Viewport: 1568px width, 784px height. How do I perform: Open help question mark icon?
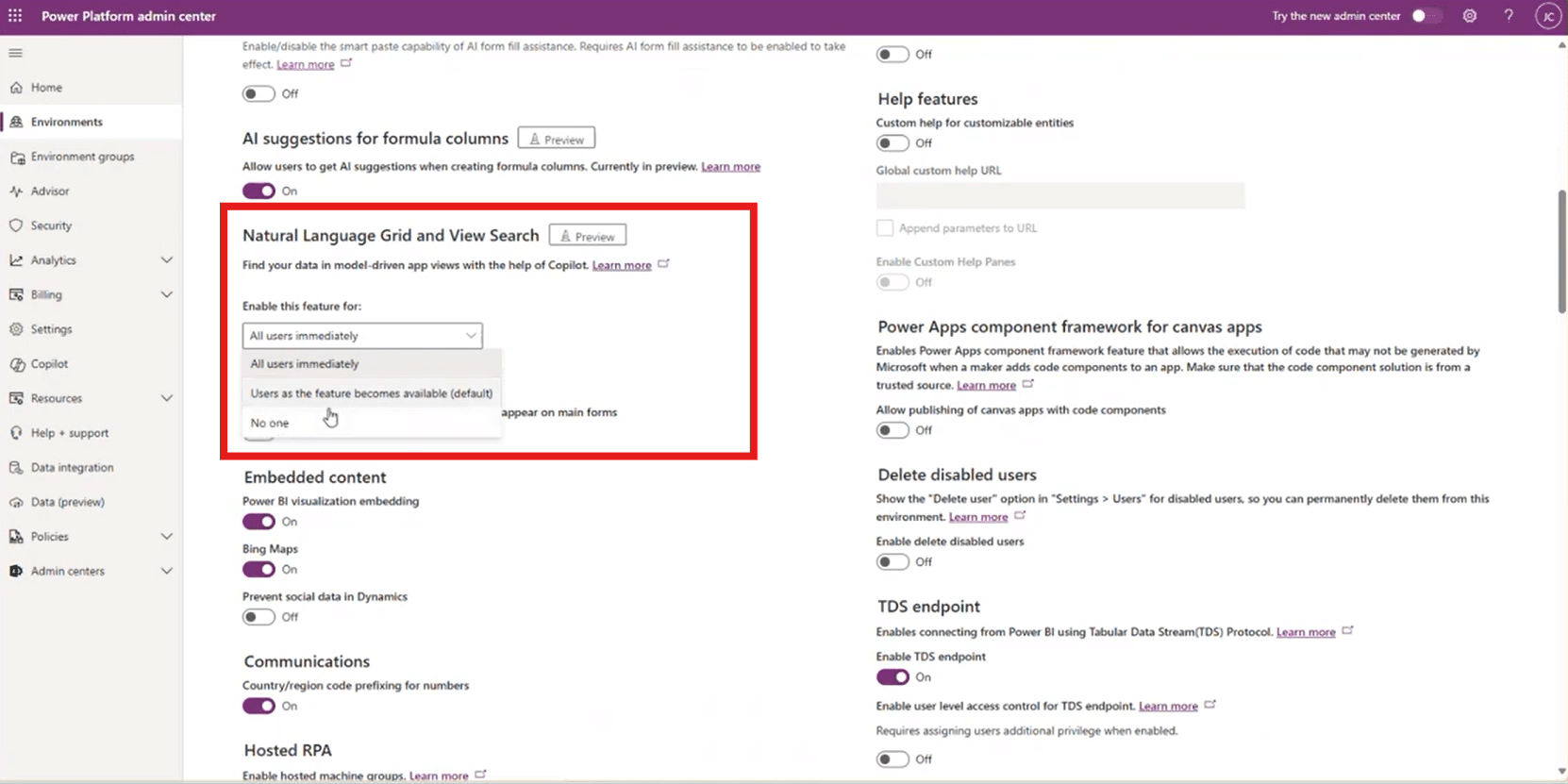[1508, 16]
